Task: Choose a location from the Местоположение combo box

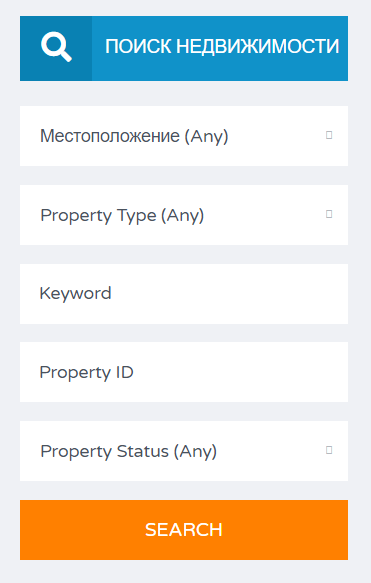Action: [x=184, y=136]
